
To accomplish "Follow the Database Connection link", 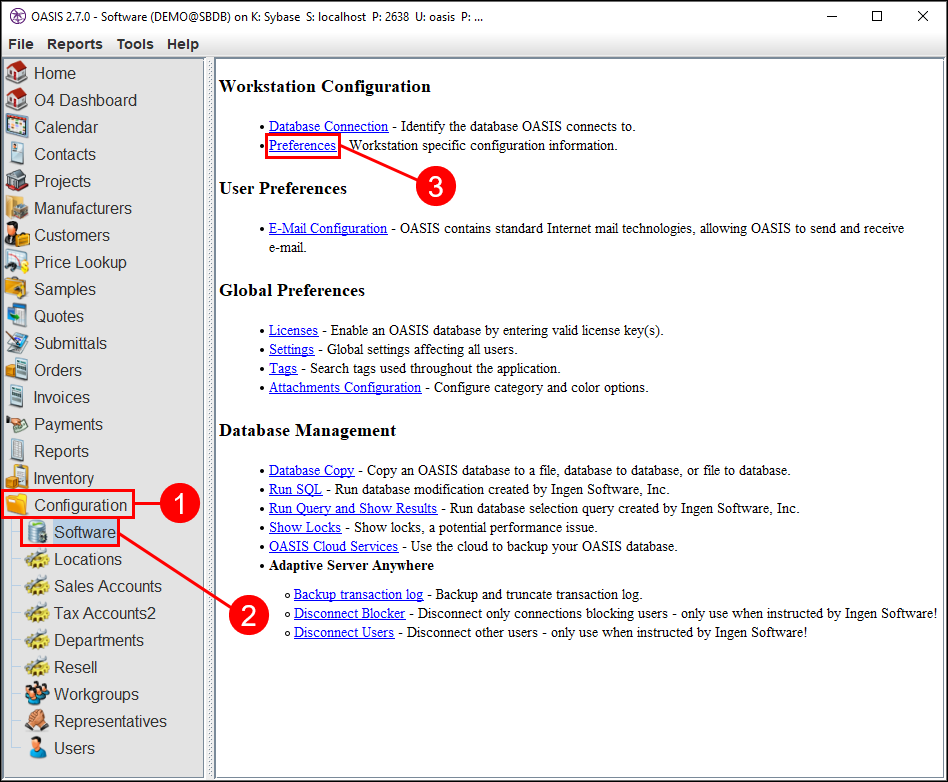I will (x=328, y=126).
